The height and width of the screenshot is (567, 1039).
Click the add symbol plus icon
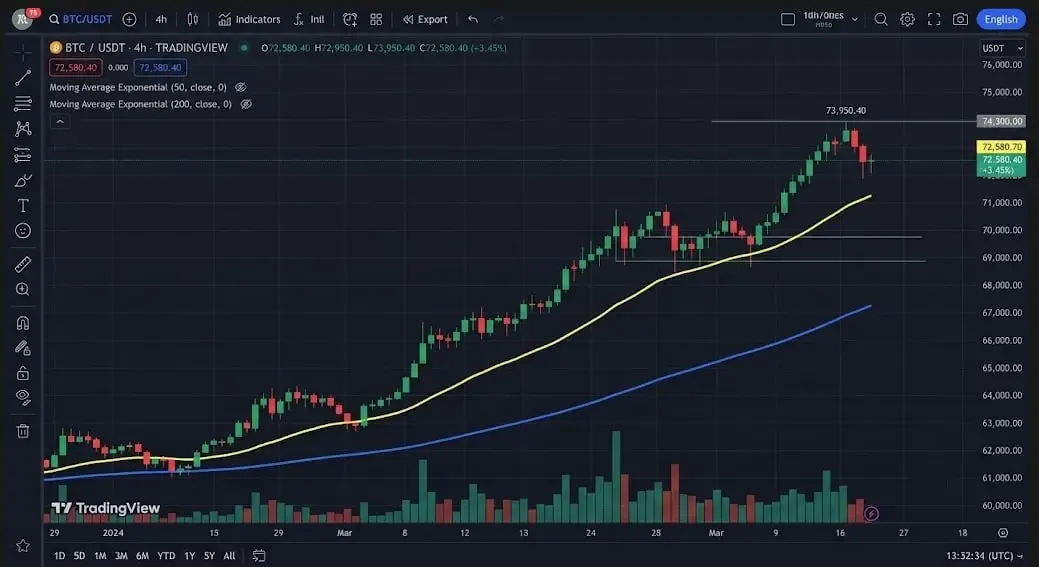129,19
